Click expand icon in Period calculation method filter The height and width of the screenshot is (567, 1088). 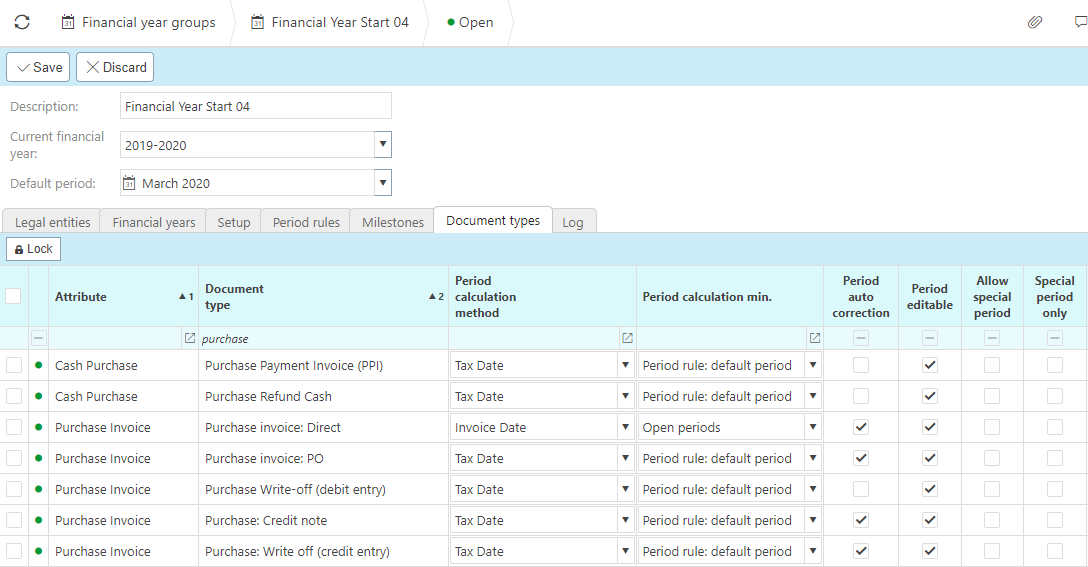point(627,339)
